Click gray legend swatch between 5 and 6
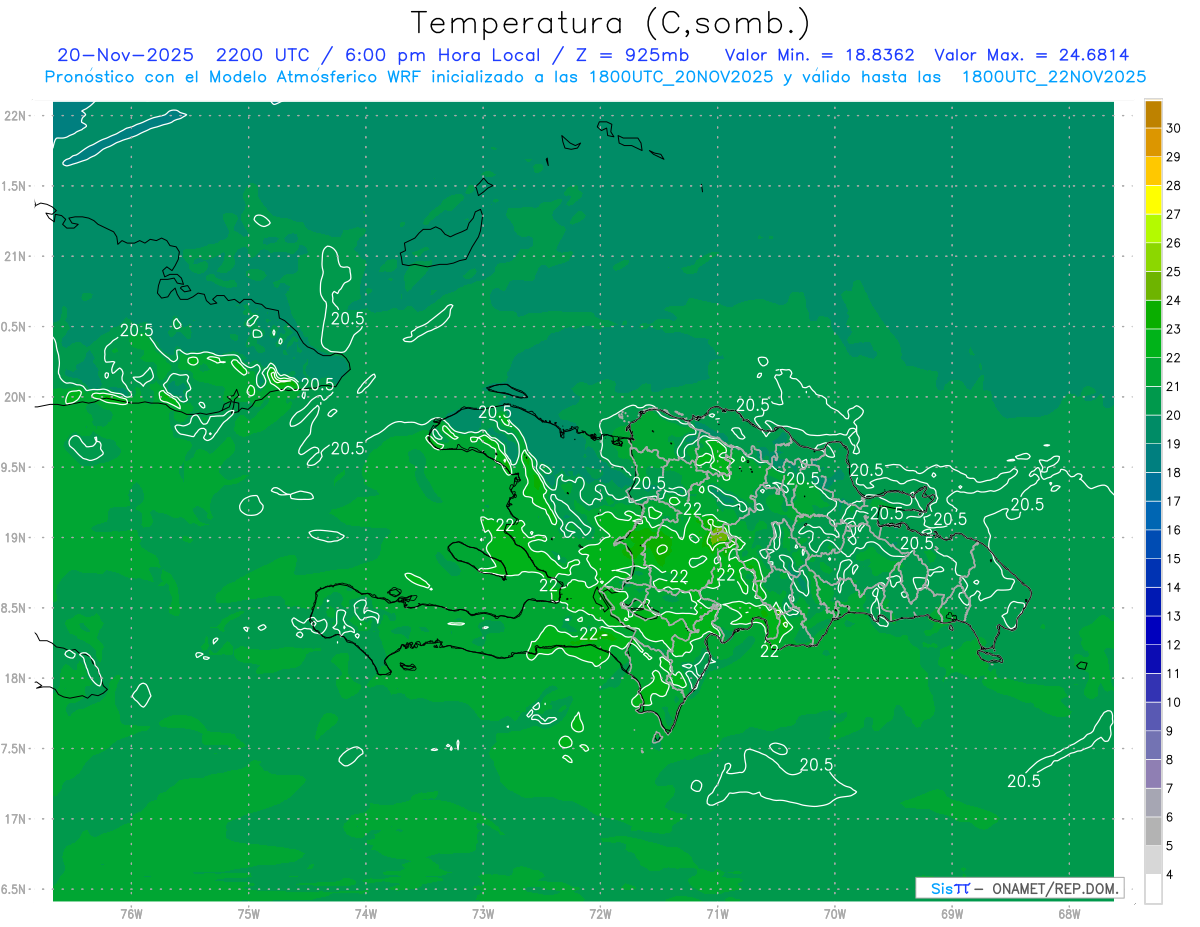 [x=1153, y=832]
